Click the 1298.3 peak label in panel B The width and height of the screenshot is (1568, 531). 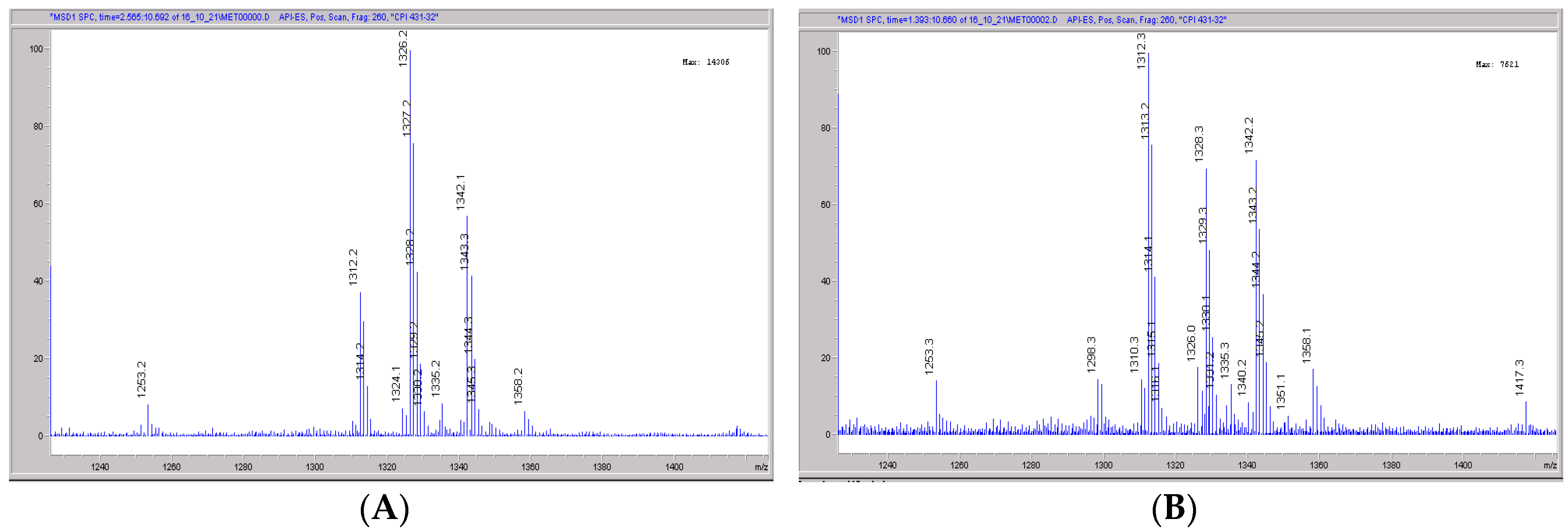(x=1091, y=355)
